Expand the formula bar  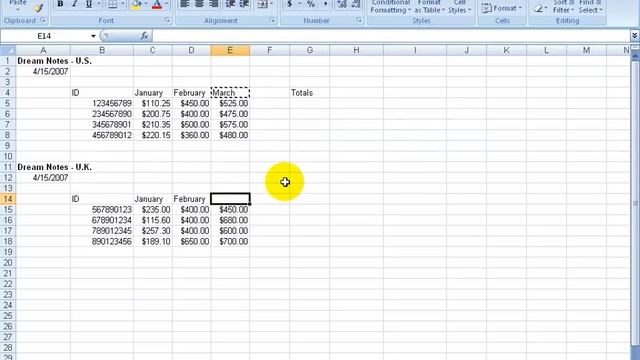[634, 36]
